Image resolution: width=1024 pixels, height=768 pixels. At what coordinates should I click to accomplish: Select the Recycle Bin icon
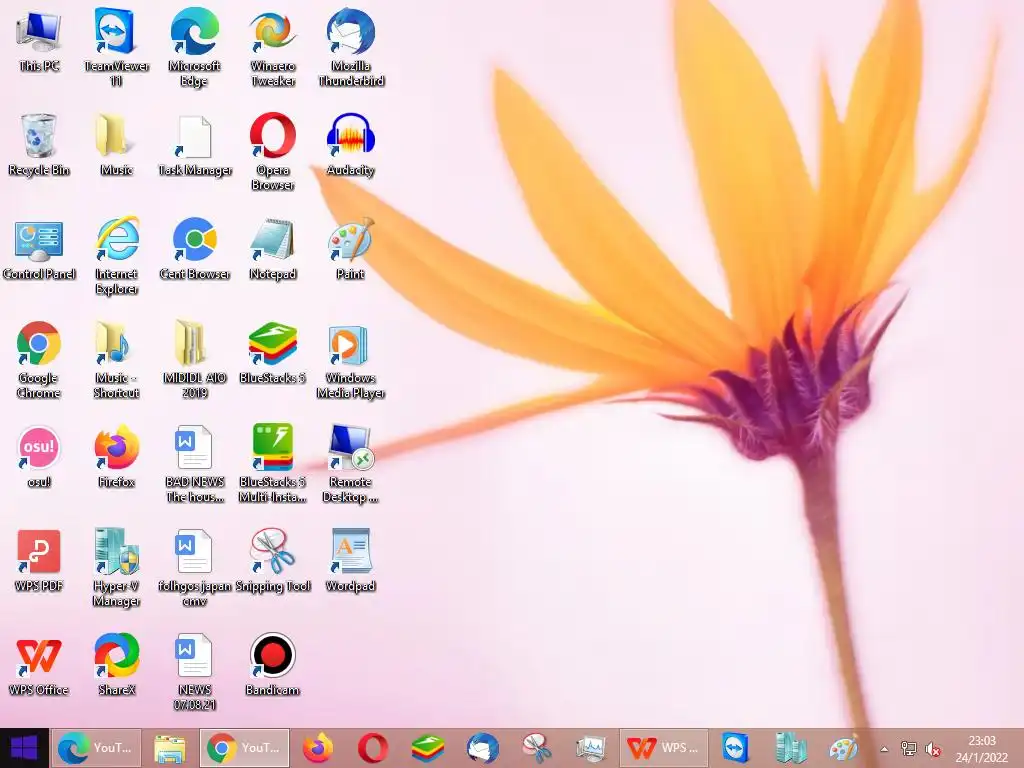tap(39, 145)
